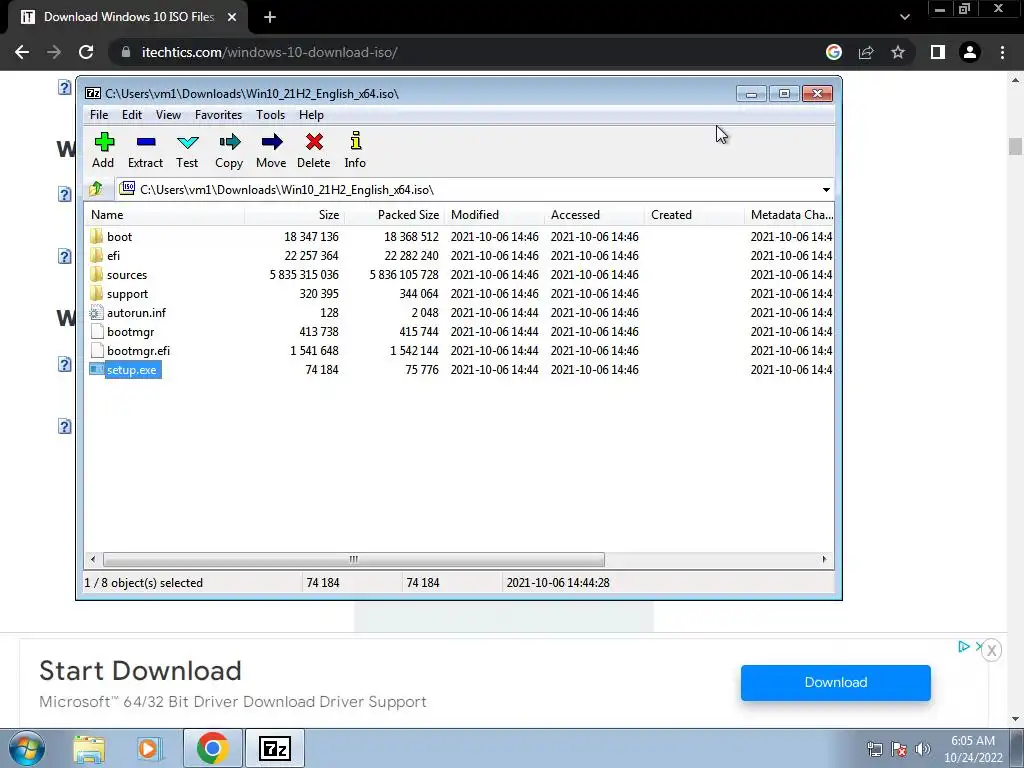Select the bootmgr.efi file name

(138, 351)
